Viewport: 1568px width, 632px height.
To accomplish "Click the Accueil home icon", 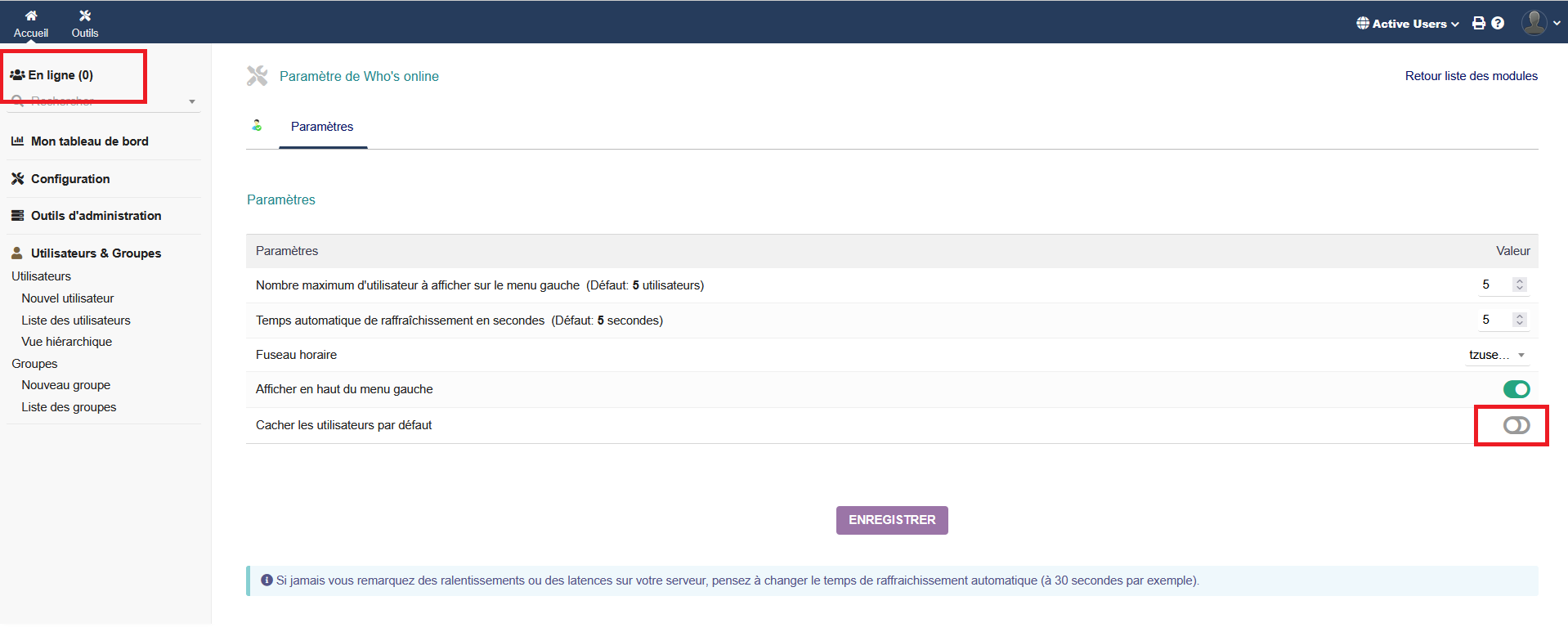I will tap(31, 16).
